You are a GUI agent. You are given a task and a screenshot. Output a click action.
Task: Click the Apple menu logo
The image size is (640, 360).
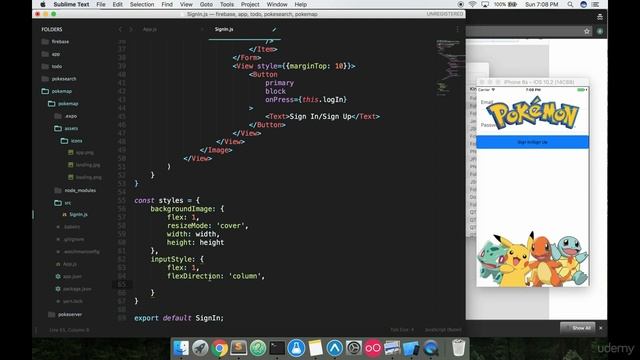coord(43,4)
